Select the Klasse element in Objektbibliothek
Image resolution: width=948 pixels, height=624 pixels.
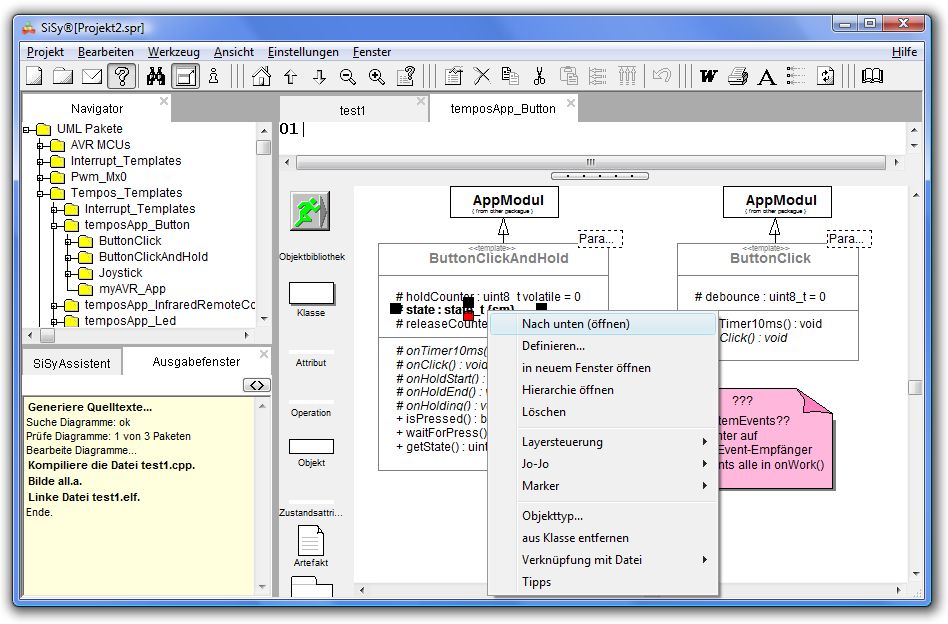(x=311, y=293)
